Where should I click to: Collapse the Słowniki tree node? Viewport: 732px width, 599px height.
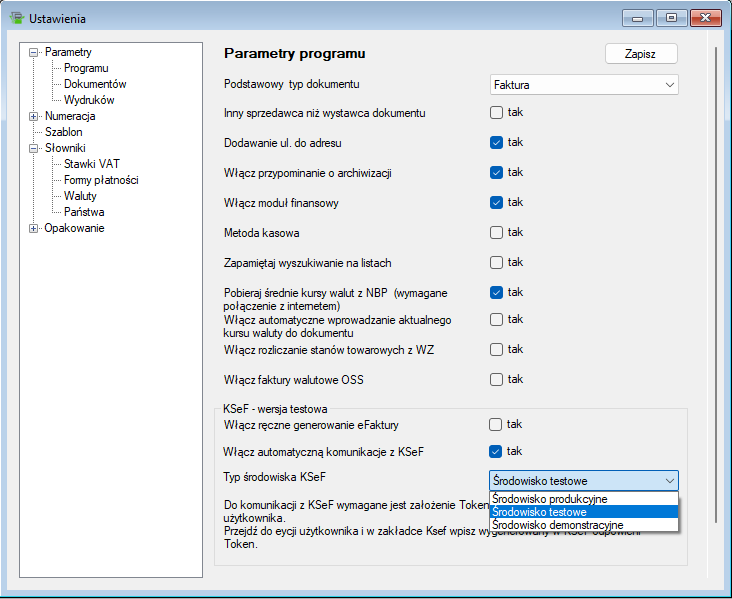[34, 148]
